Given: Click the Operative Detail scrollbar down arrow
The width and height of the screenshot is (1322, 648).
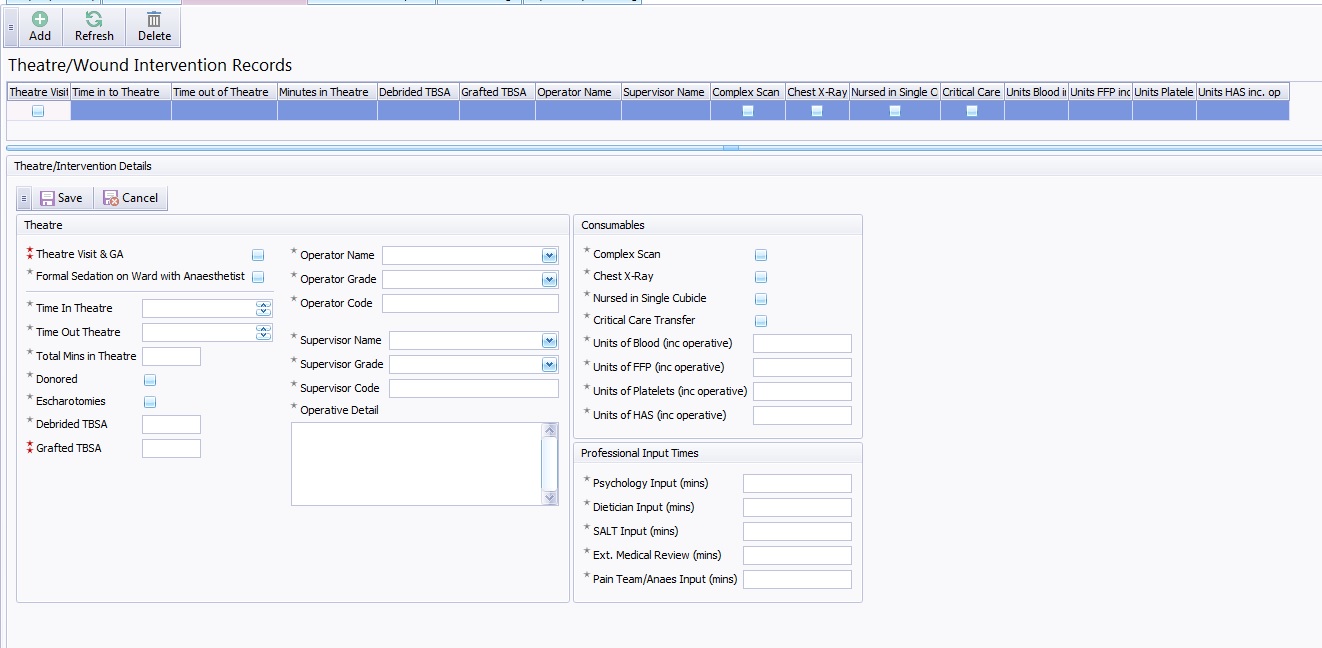Looking at the screenshot, I should (x=549, y=497).
